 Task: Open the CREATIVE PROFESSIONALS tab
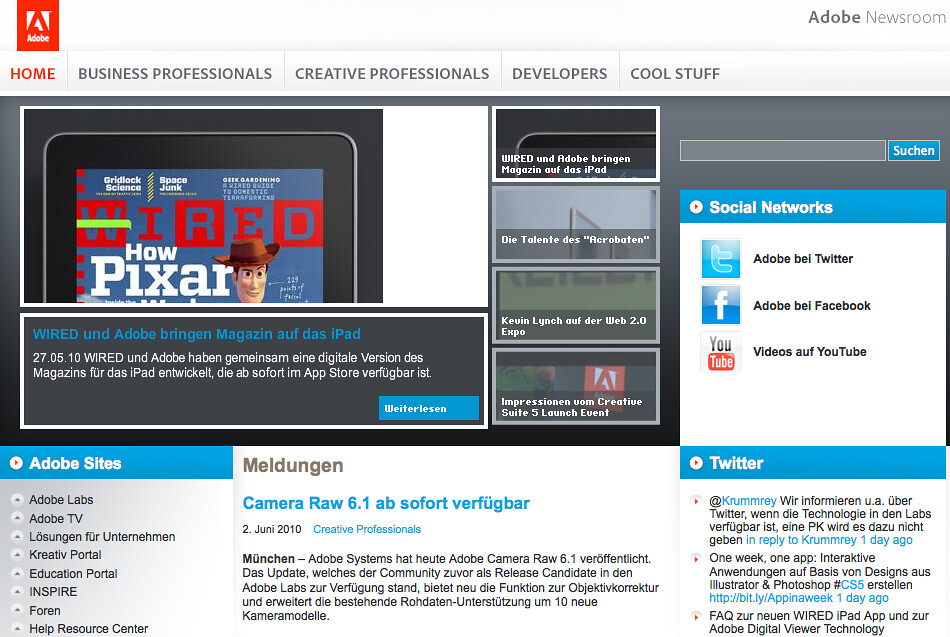[392, 73]
